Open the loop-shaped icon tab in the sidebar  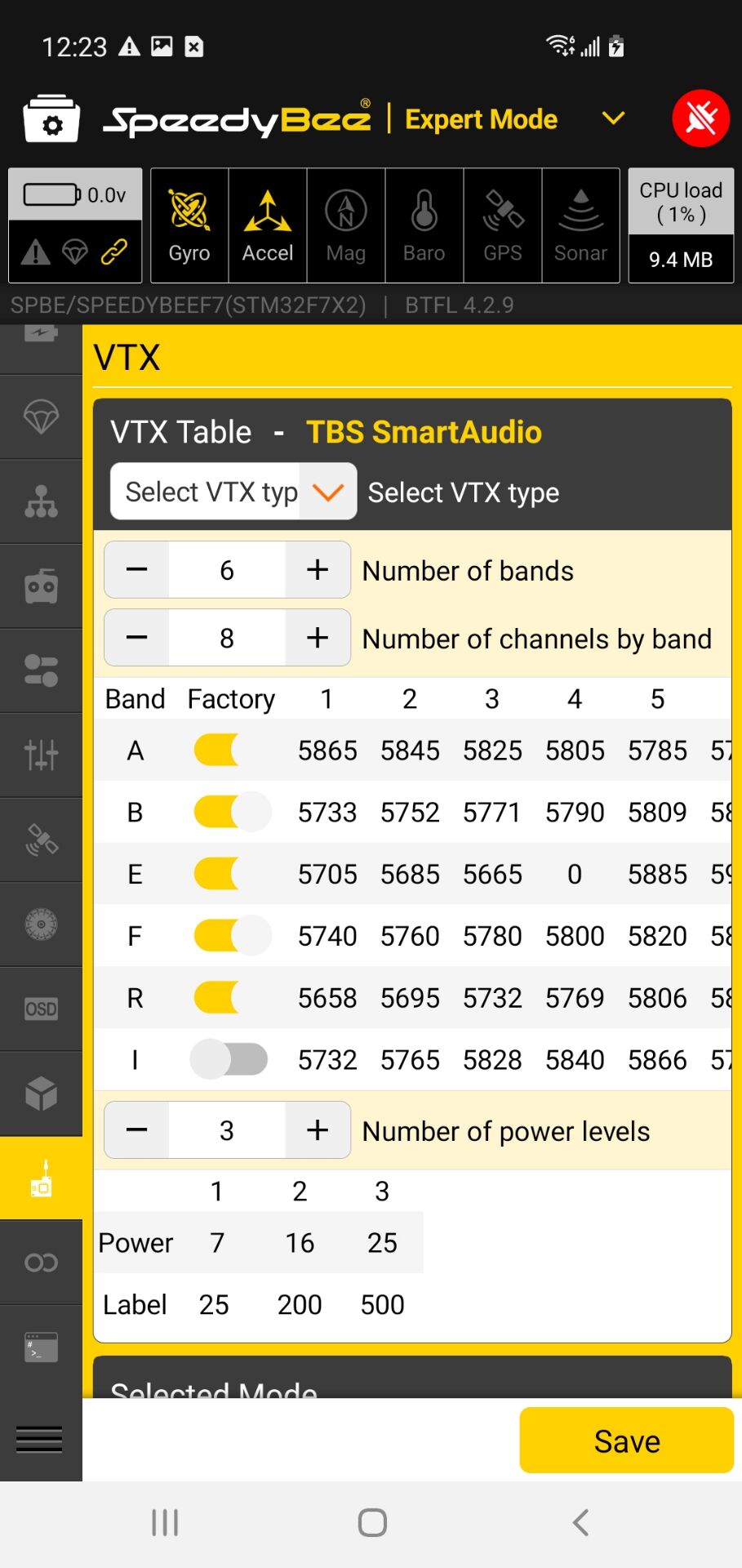(x=41, y=1263)
